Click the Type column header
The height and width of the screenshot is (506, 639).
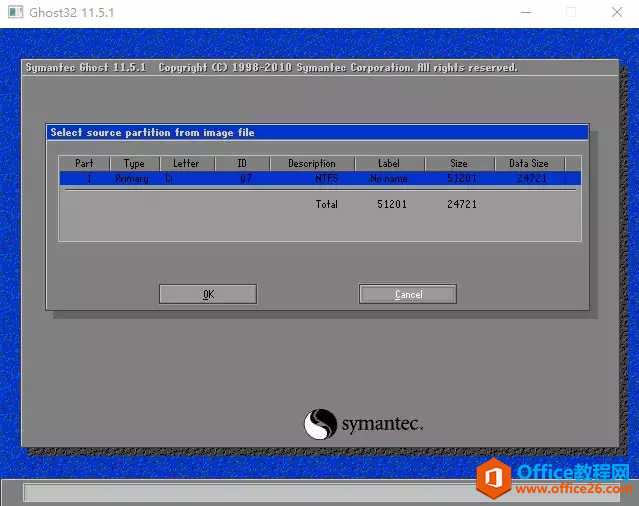(x=134, y=163)
